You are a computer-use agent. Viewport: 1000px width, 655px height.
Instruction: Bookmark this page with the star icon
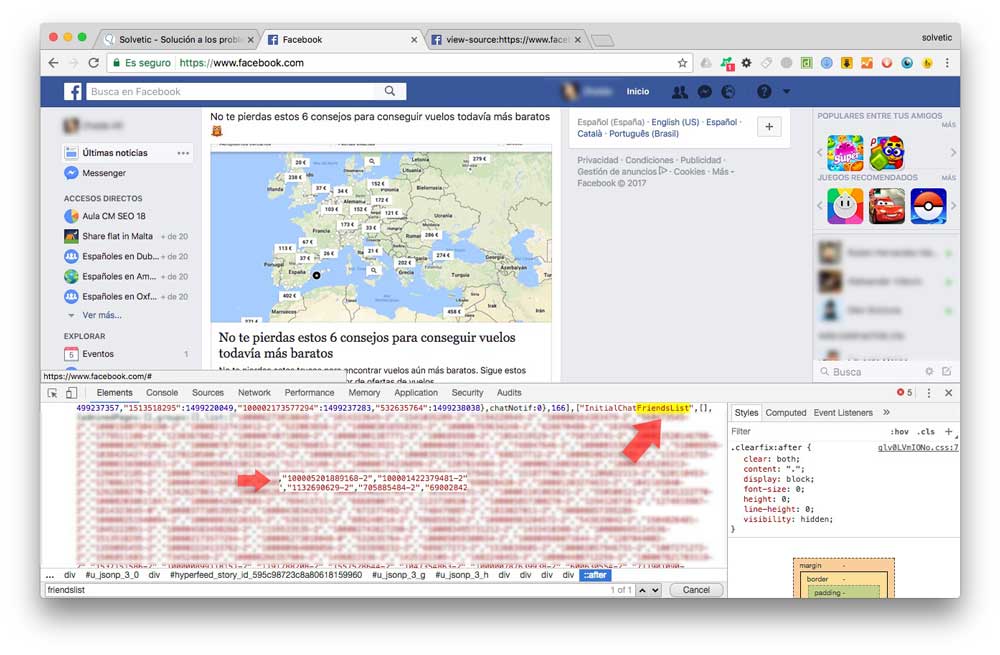[x=682, y=63]
